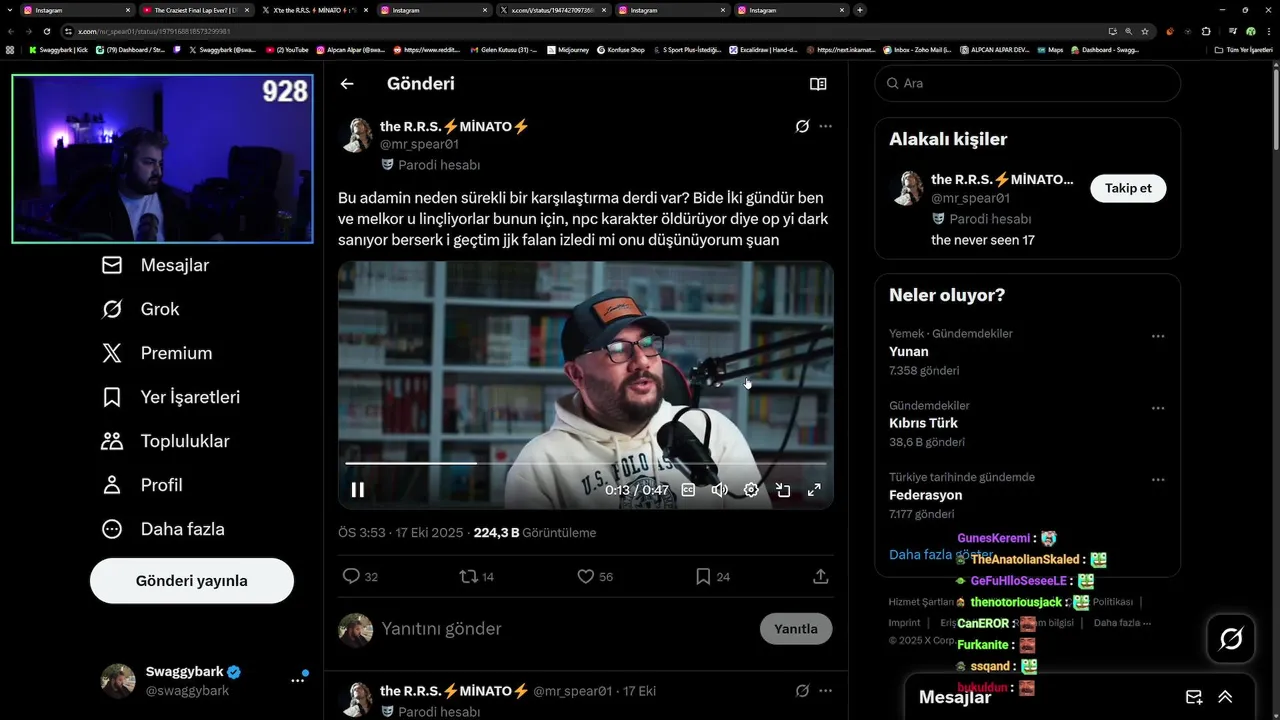Click the post author avatar
The height and width of the screenshot is (720, 1280).
point(357,135)
